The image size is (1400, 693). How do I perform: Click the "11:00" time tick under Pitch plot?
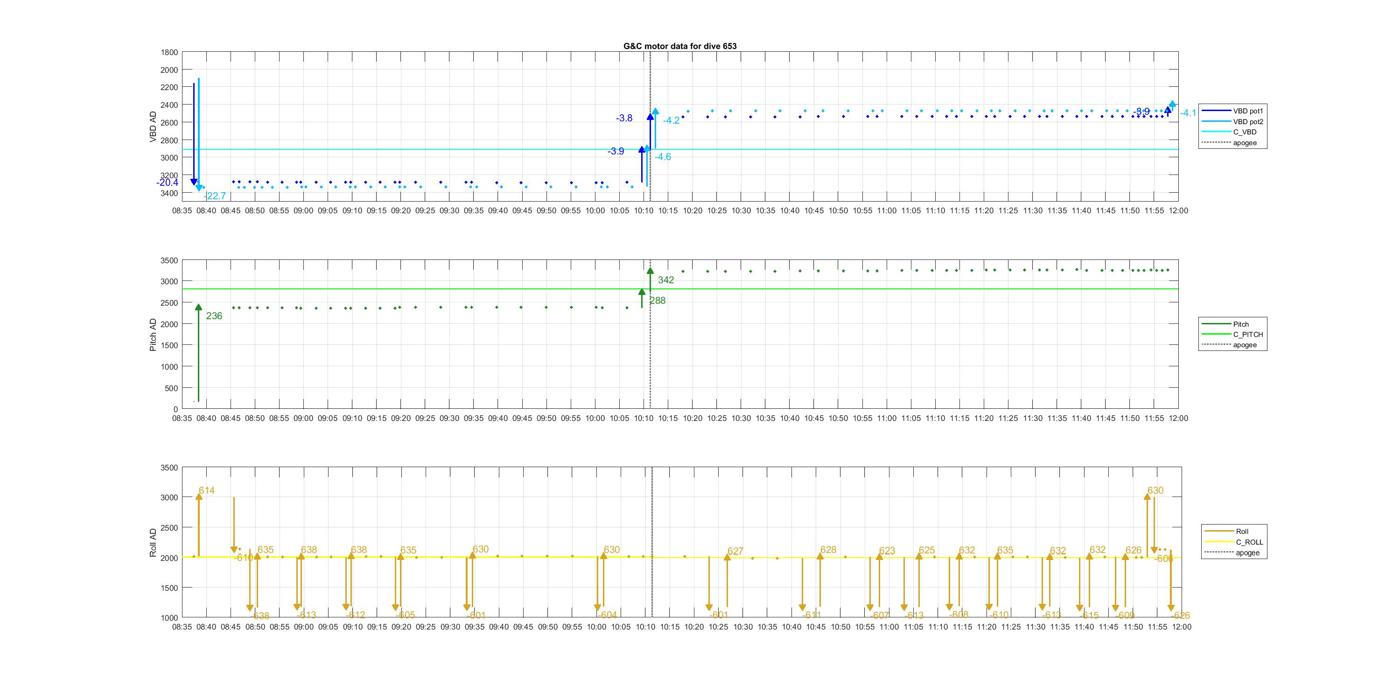tap(887, 418)
